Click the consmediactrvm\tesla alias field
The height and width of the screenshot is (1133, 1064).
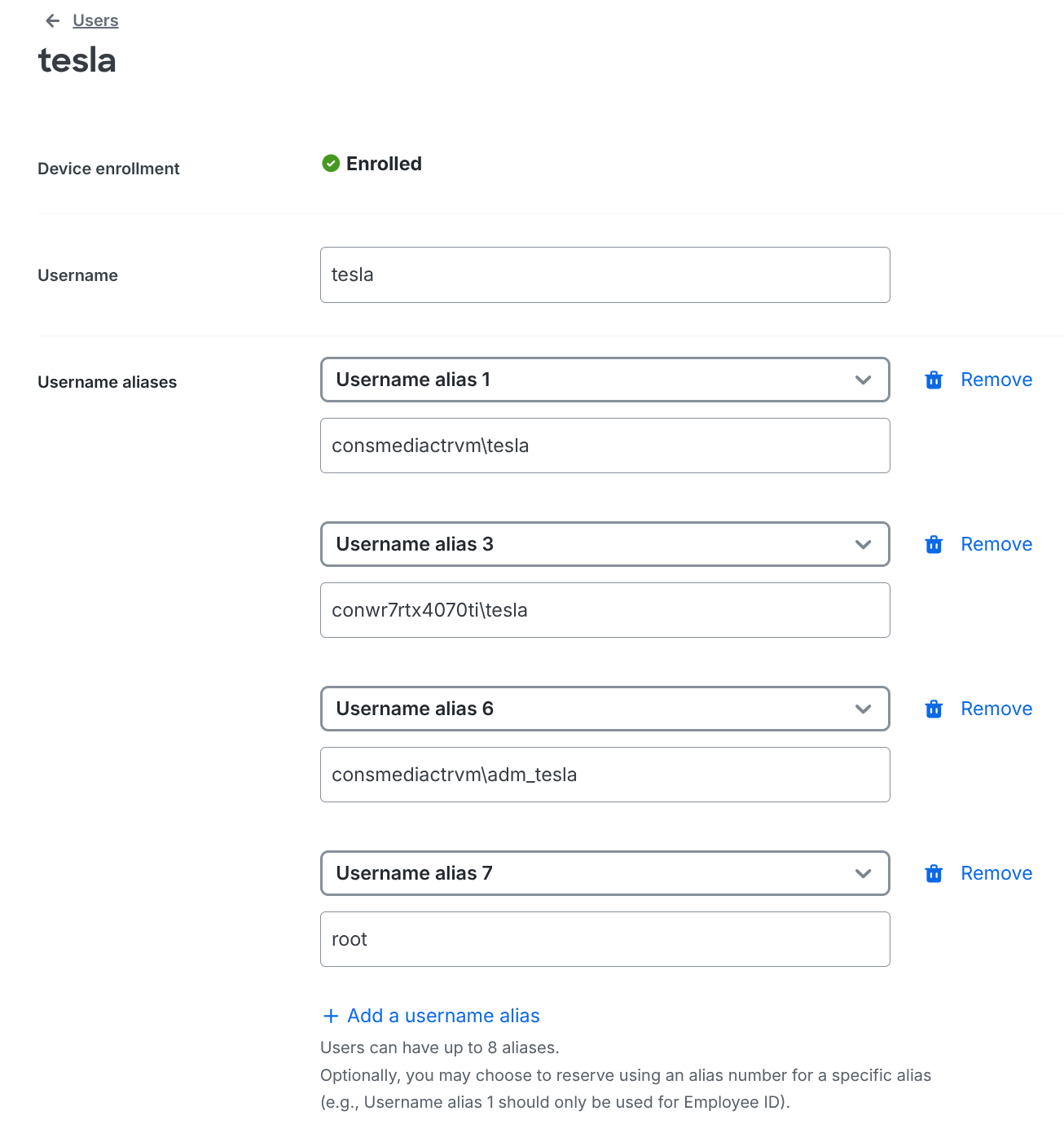tap(605, 446)
